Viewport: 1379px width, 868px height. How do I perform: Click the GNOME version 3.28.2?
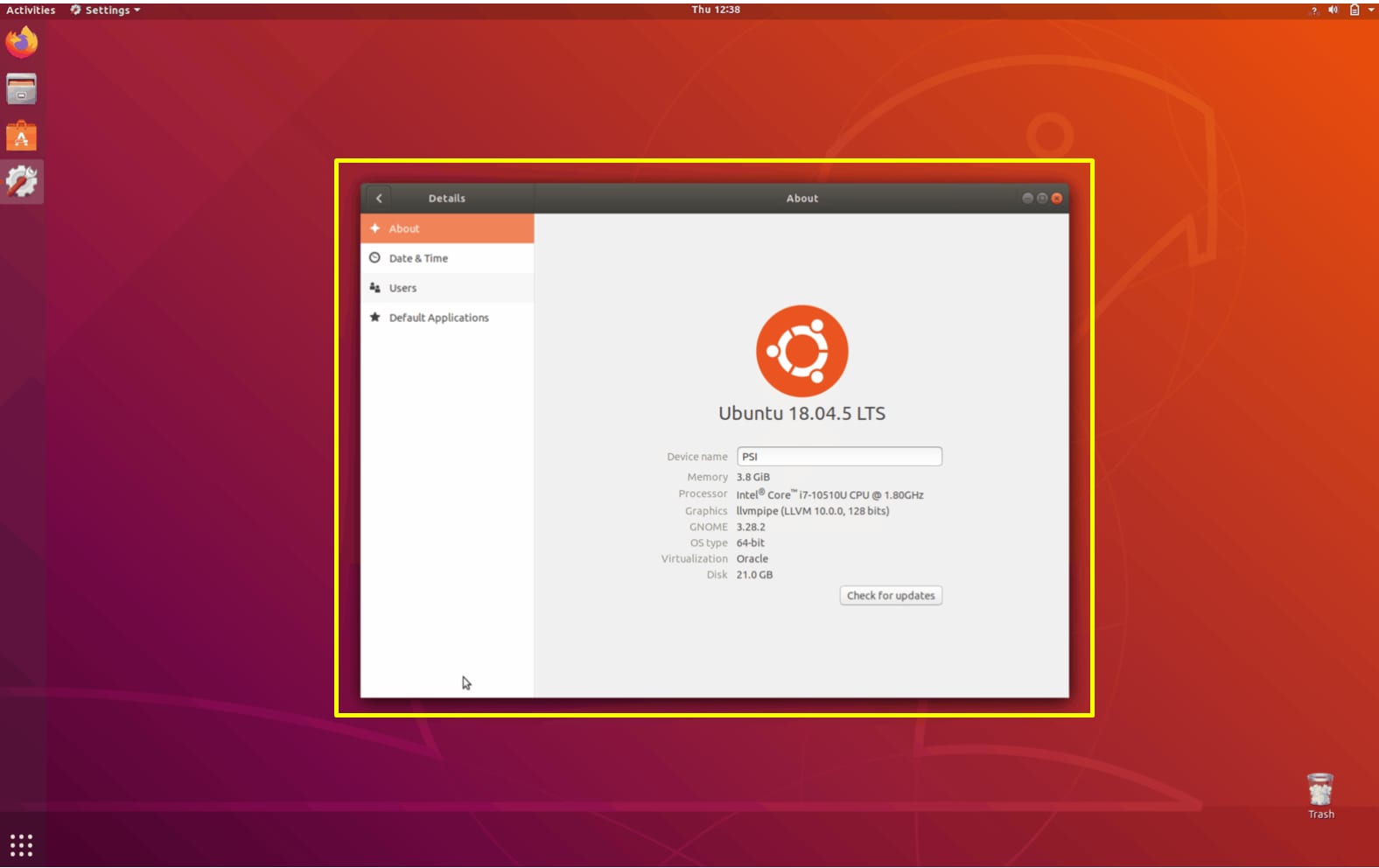click(x=751, y=528)
